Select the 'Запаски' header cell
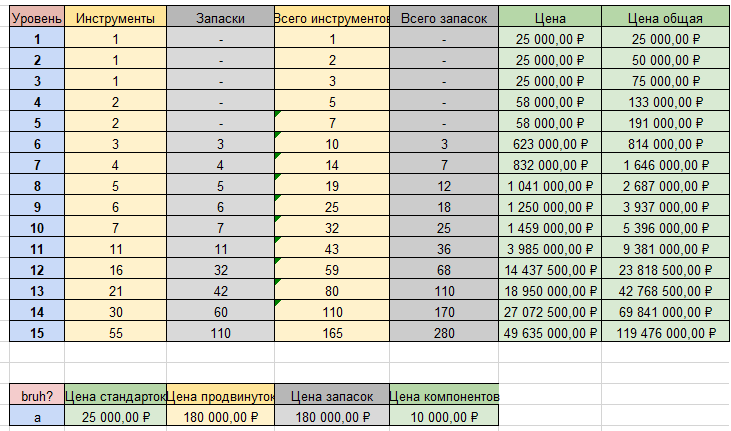 221,17
